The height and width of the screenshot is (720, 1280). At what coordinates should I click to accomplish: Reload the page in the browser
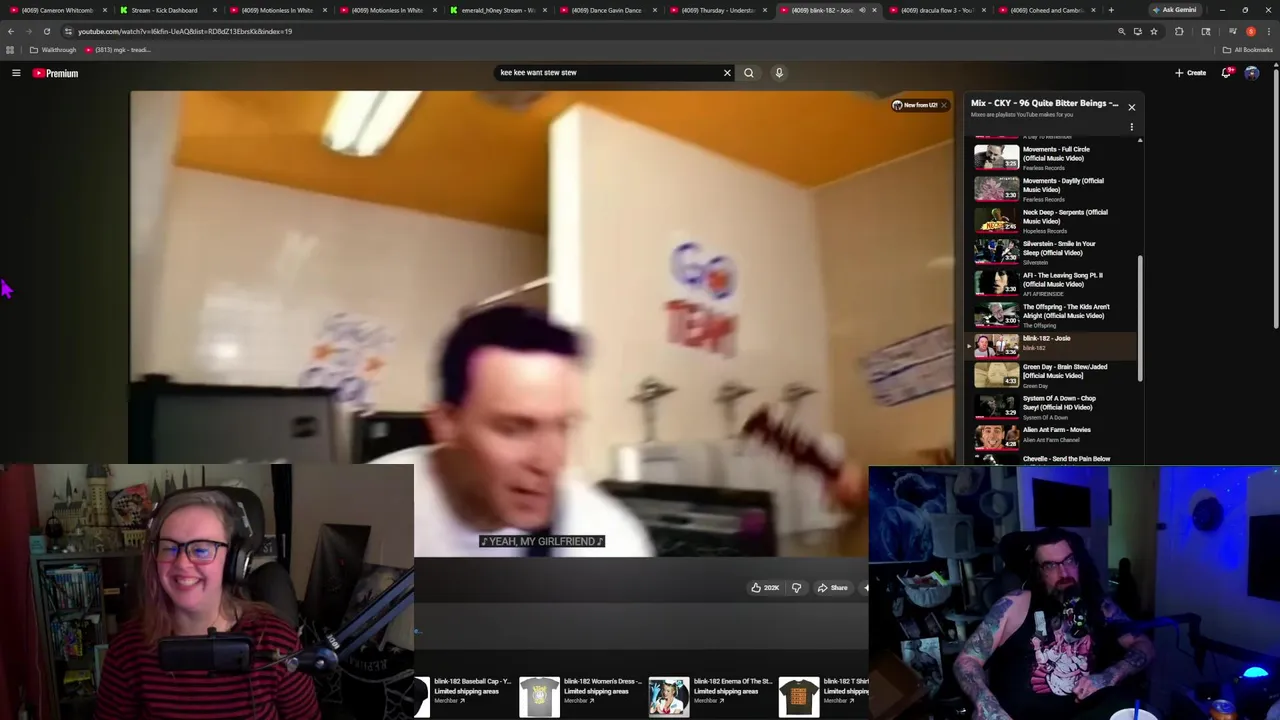click(x=46, y=31)
